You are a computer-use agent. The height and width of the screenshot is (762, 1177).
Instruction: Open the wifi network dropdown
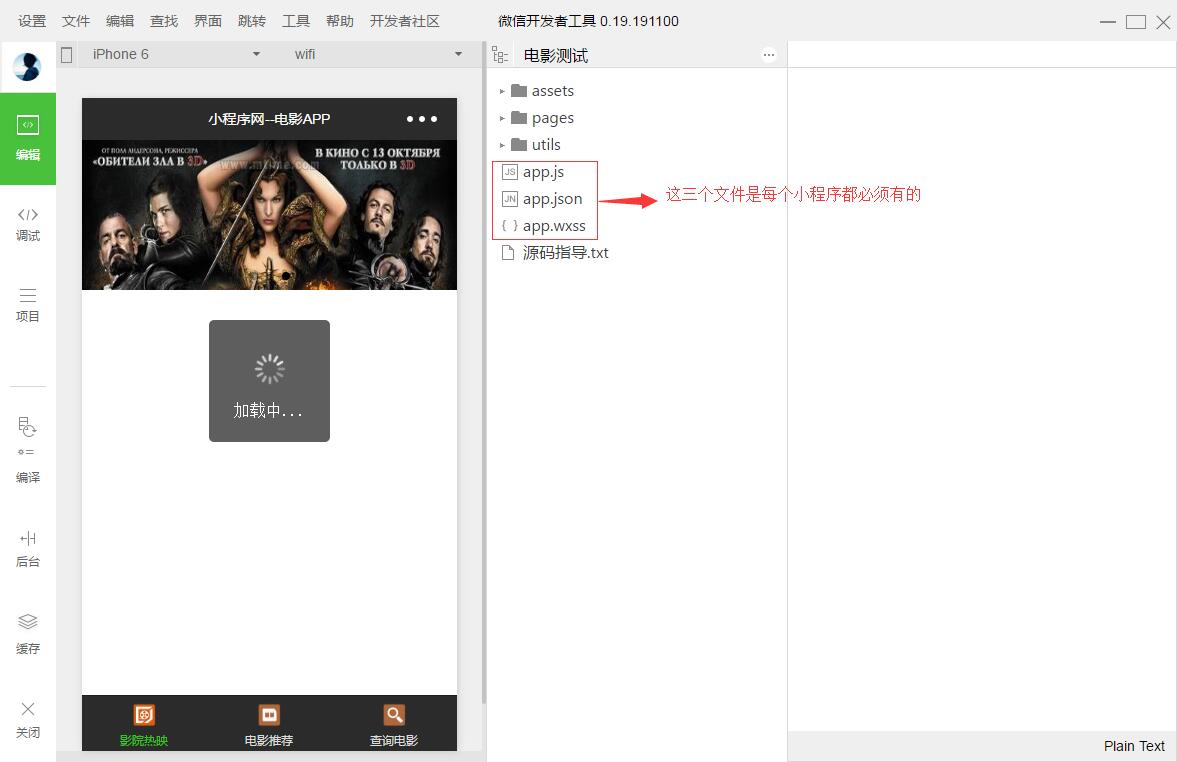tap(378, 54)
